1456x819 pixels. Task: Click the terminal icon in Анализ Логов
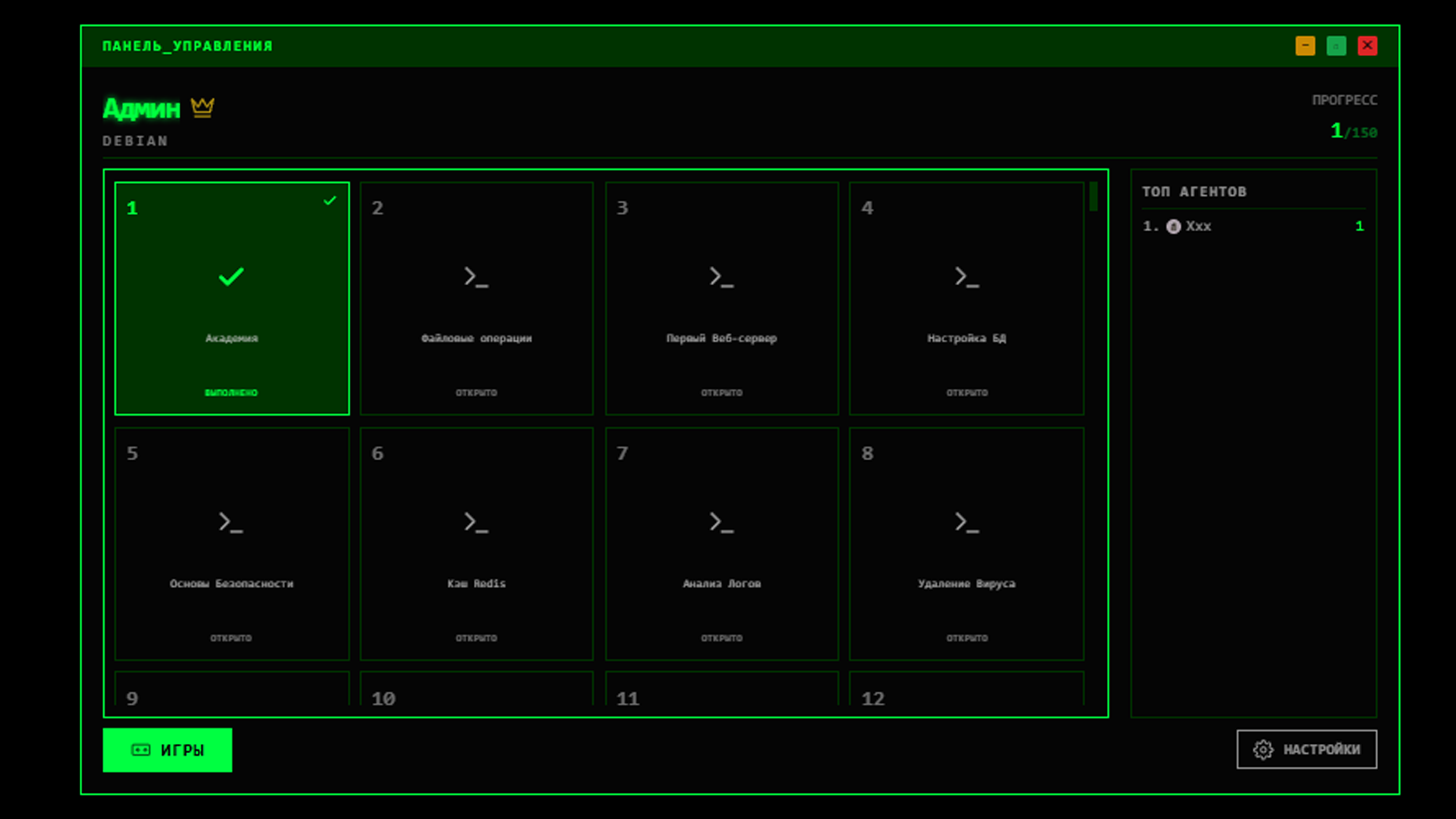click(721, 523)
